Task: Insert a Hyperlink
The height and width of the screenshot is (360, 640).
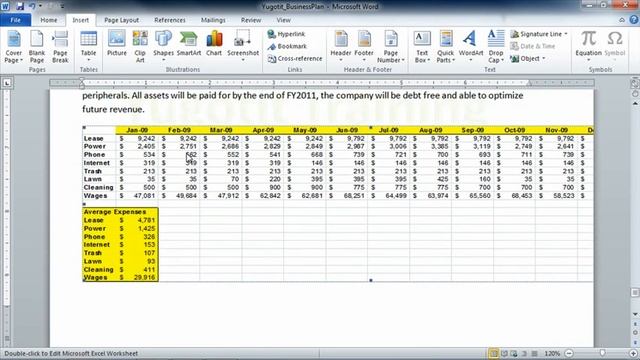Action: coord(287,34)
